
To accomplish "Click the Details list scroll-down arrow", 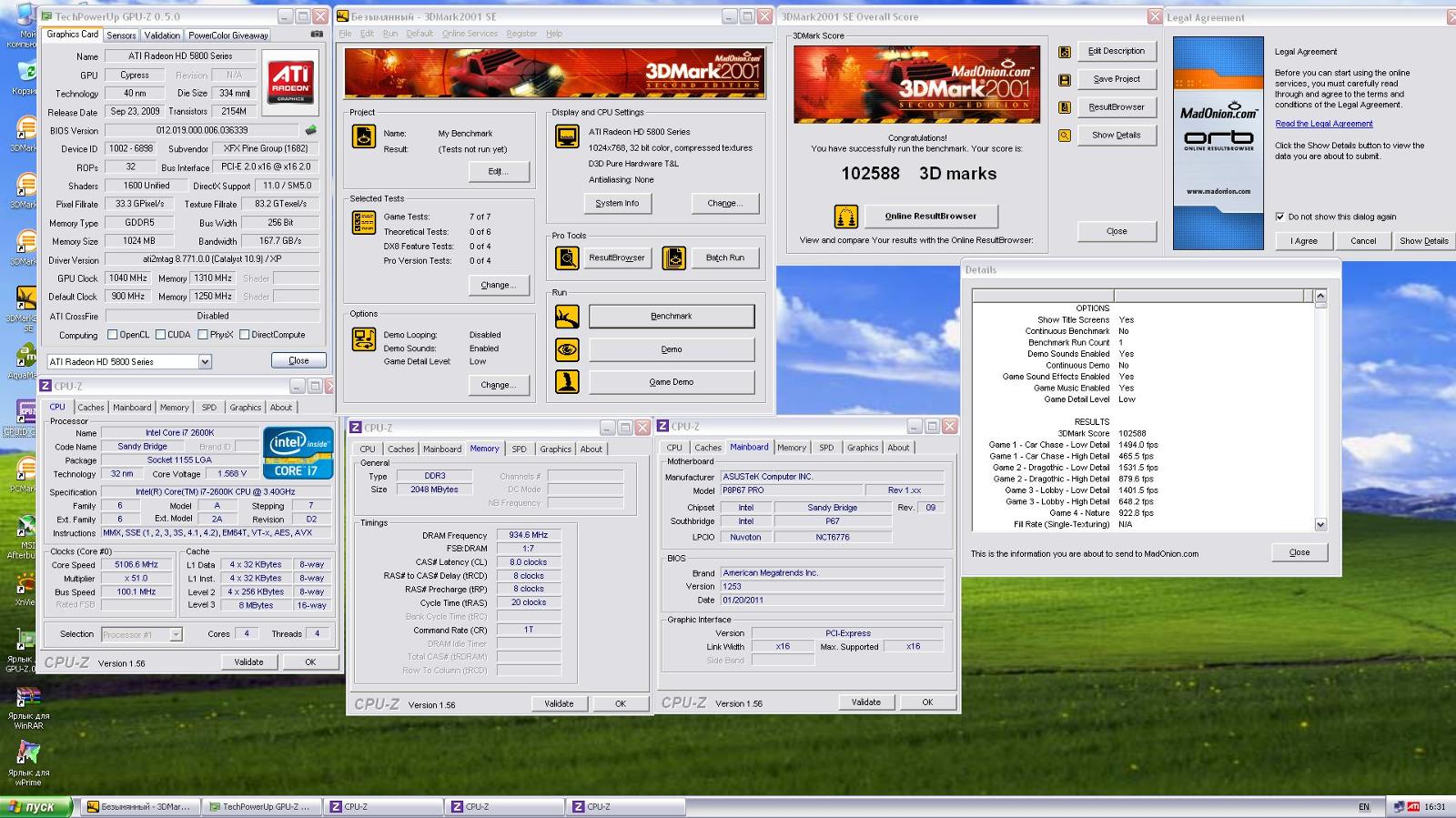I will coord(1320,524).
